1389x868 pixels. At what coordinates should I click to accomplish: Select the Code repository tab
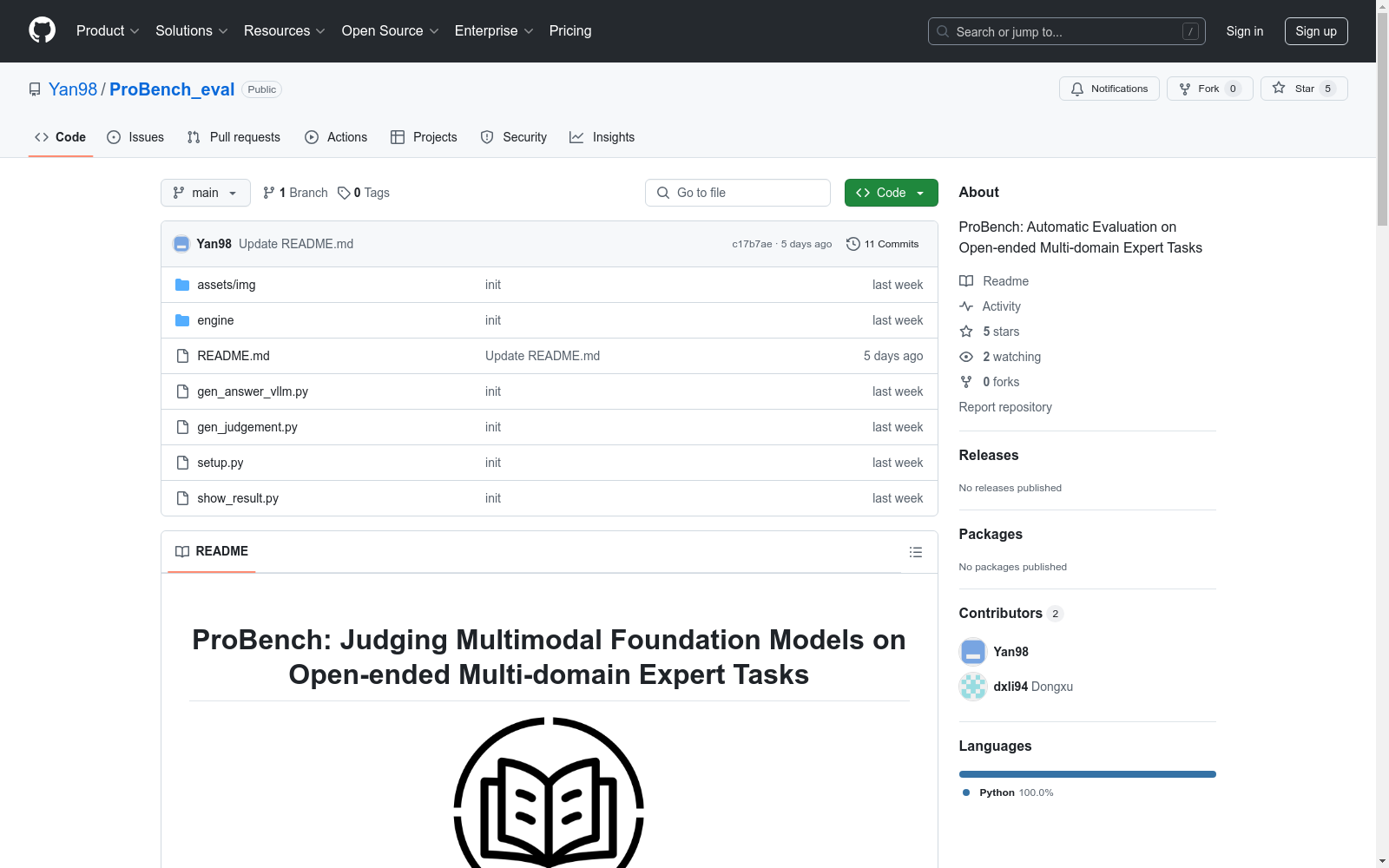(61, 137)
